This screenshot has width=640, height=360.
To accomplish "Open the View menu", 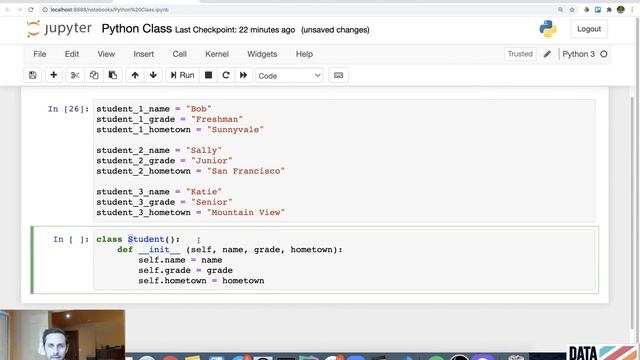I will [106, 54].
